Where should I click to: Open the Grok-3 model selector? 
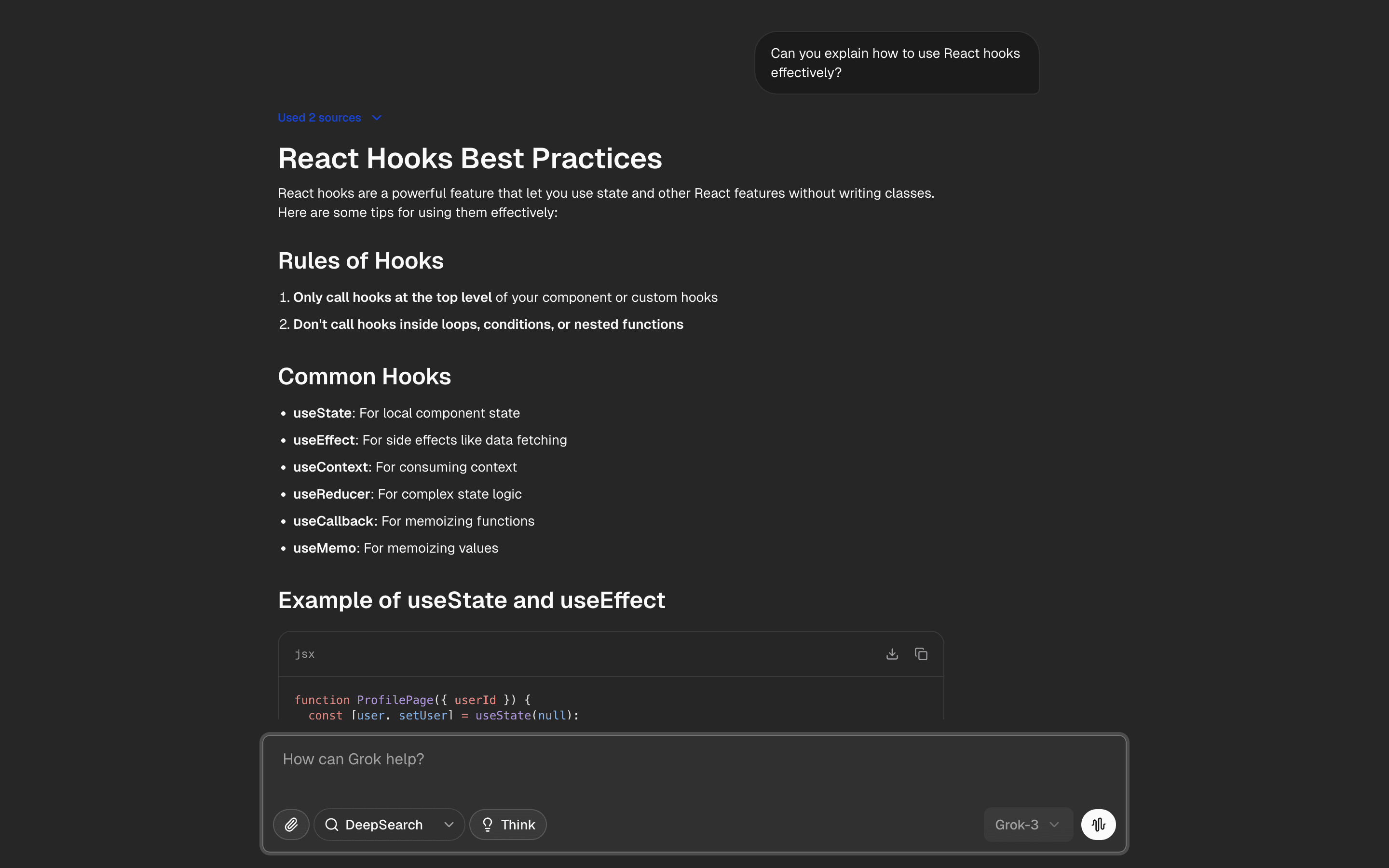1027,825
